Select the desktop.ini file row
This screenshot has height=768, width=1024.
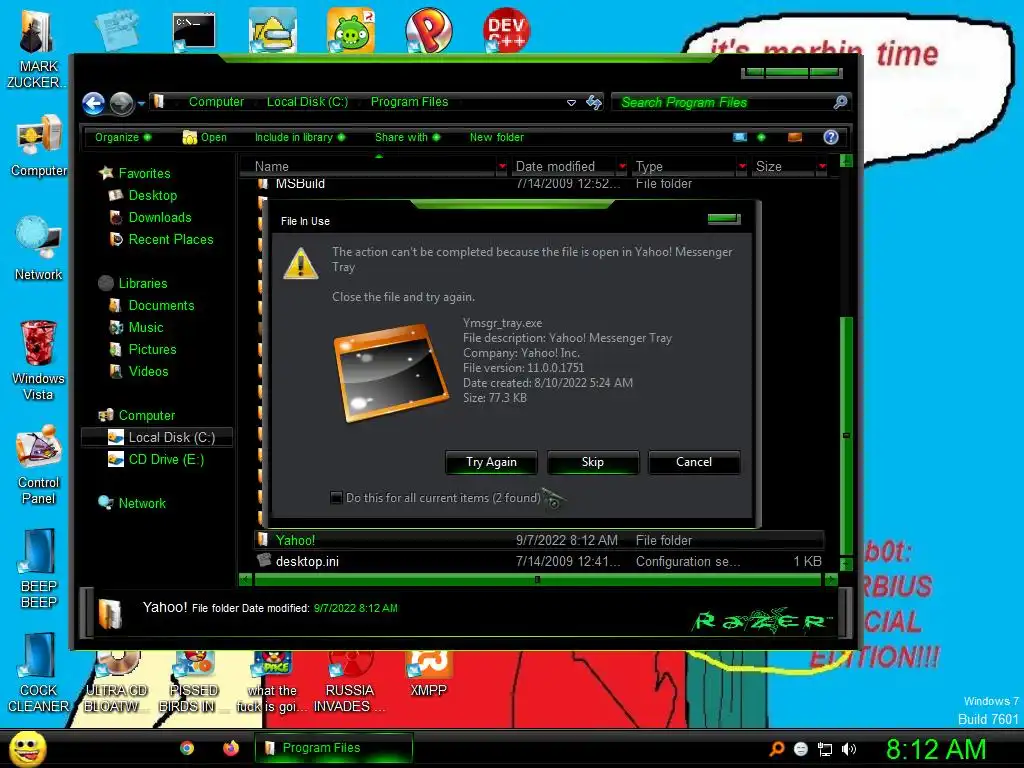point(539,561)
